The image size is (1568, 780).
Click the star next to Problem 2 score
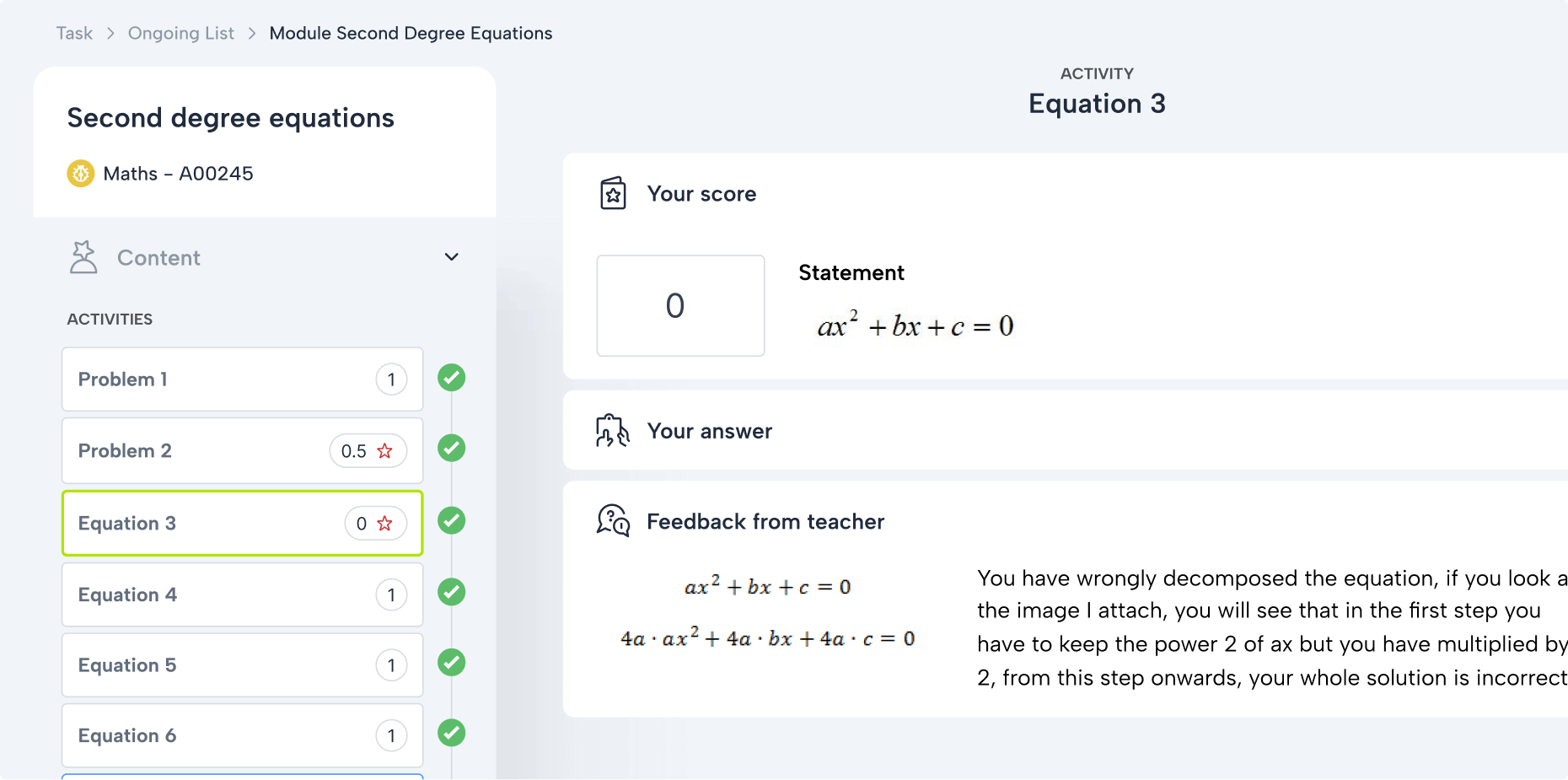(386, 450)
